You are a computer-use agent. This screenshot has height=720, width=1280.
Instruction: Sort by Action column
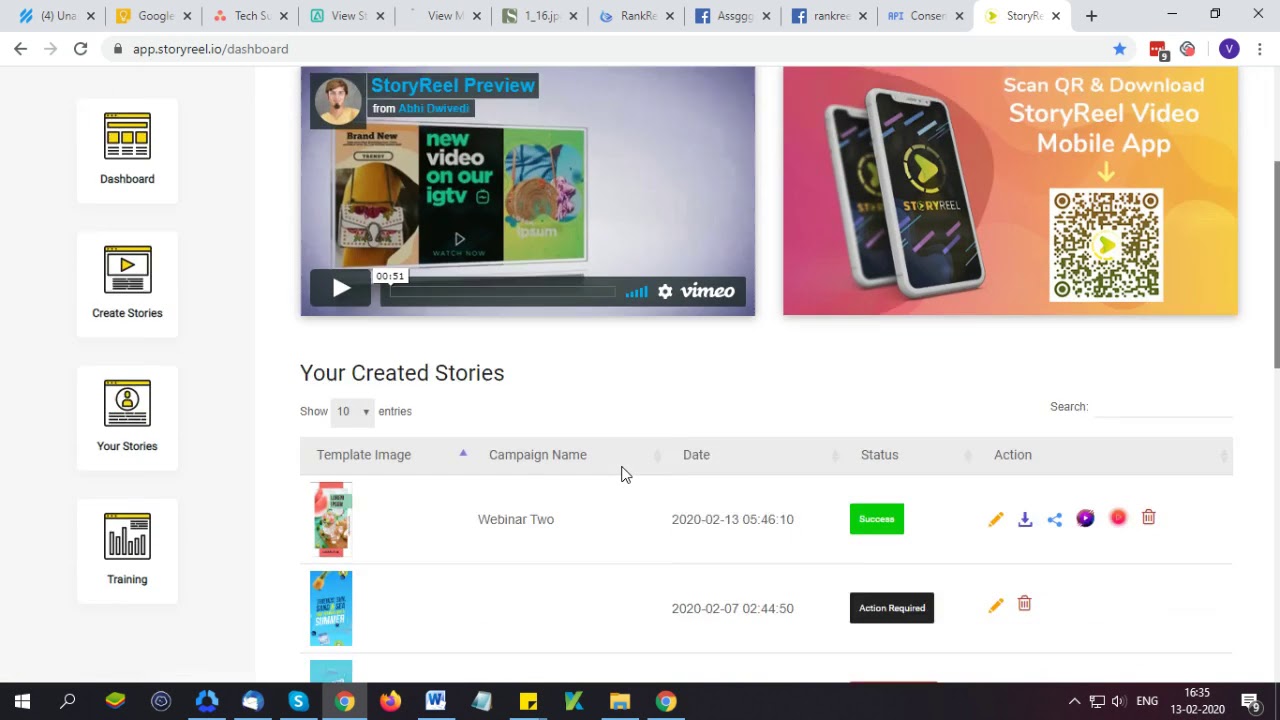[x=1105, y=455]
